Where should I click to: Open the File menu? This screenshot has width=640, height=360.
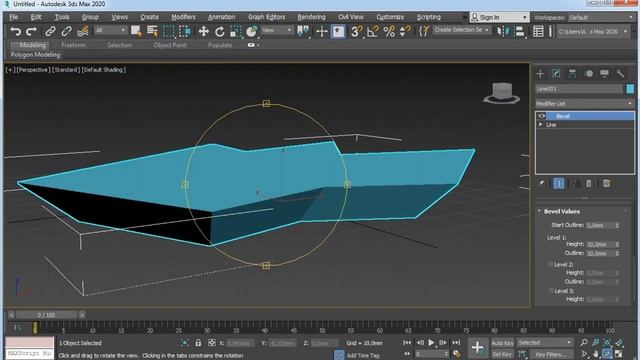tap(13, 17)
